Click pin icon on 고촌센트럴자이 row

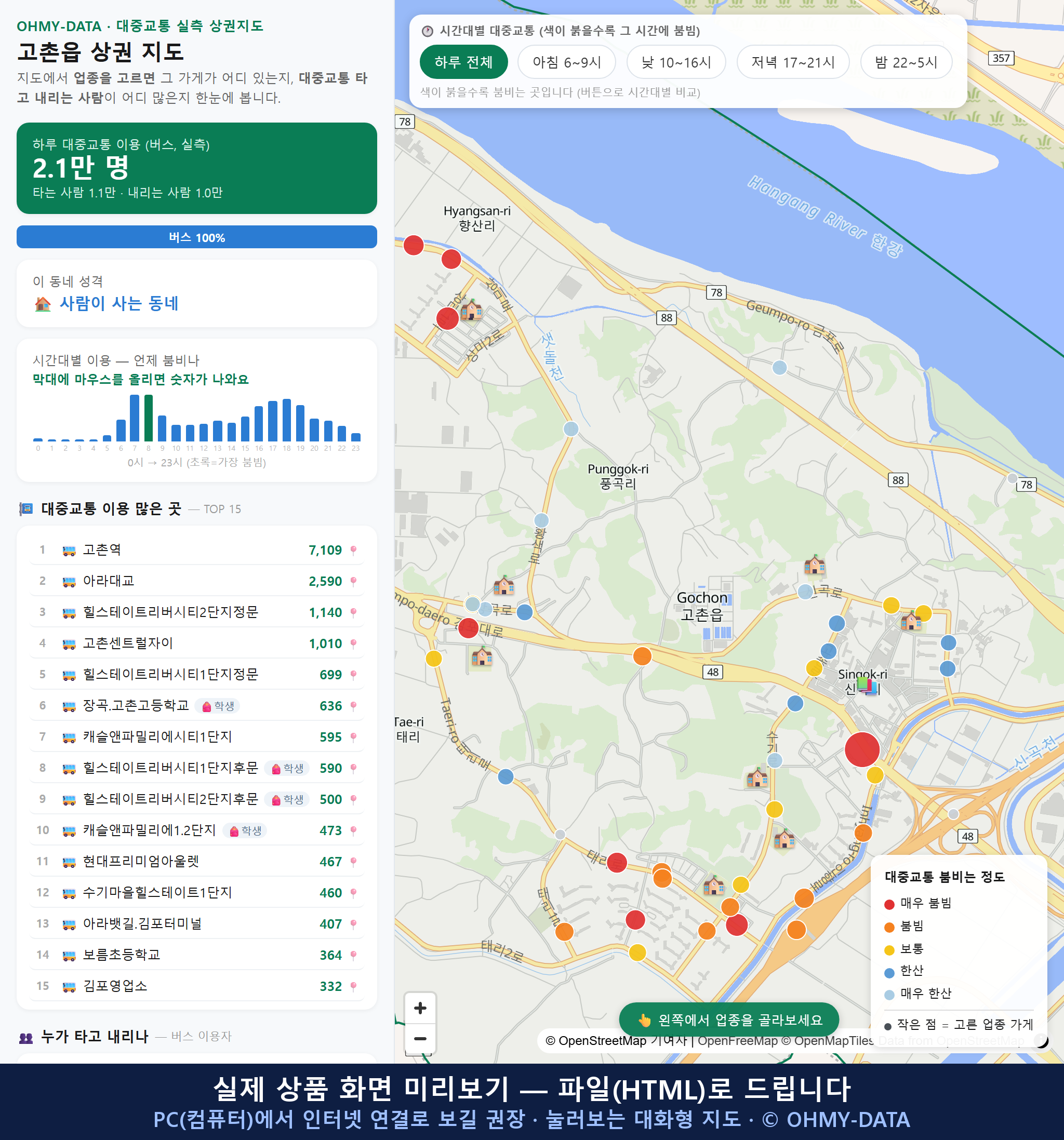click(x=353, y=644)
